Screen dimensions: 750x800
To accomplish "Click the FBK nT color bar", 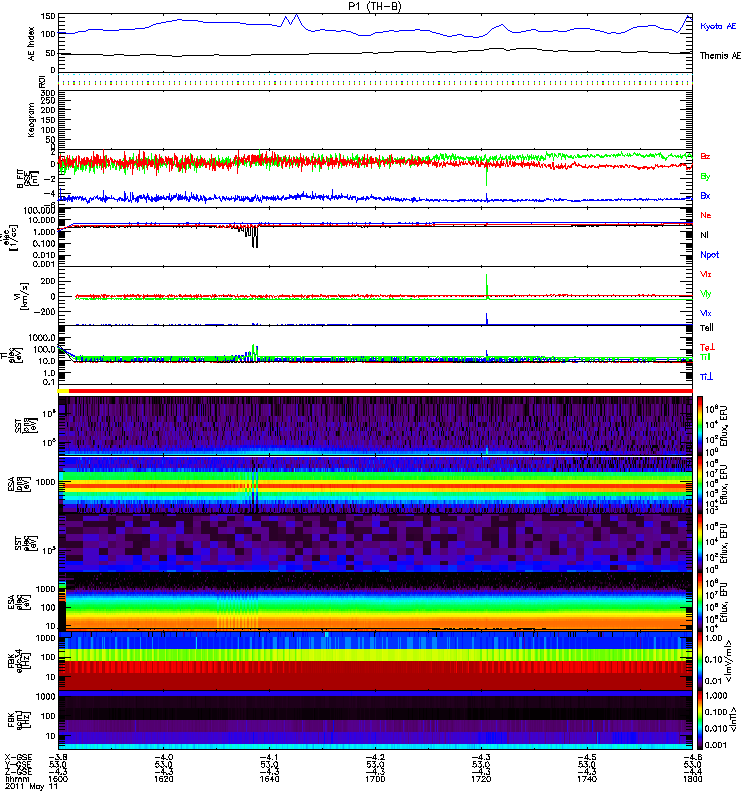I will 700,720.
